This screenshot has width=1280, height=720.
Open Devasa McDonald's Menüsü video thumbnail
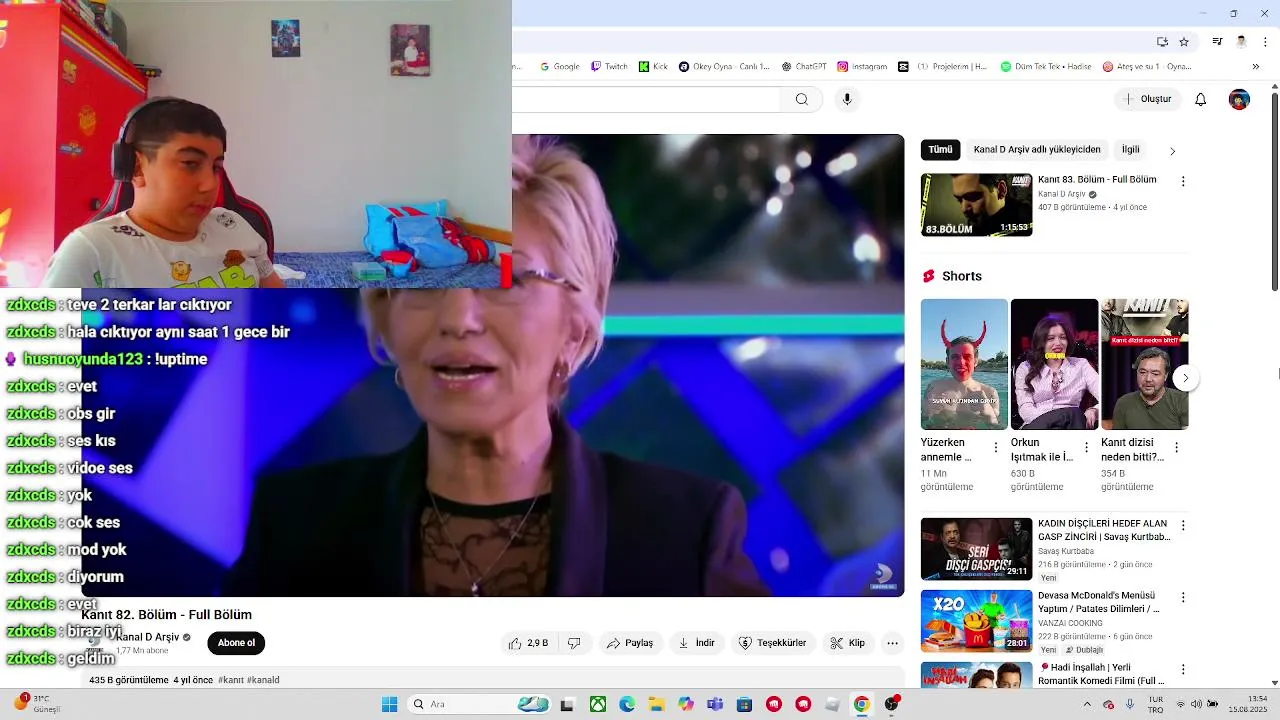pyautogui.click(x=976, y=621)
